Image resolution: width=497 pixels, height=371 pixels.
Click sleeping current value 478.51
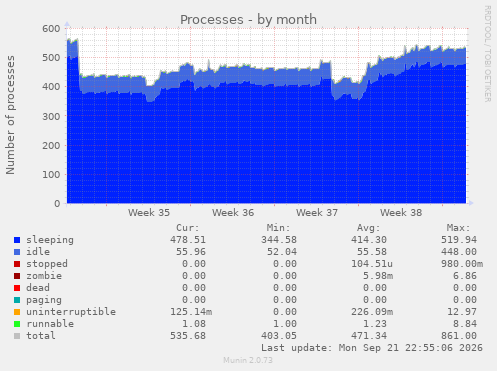(x=188, y=240)
